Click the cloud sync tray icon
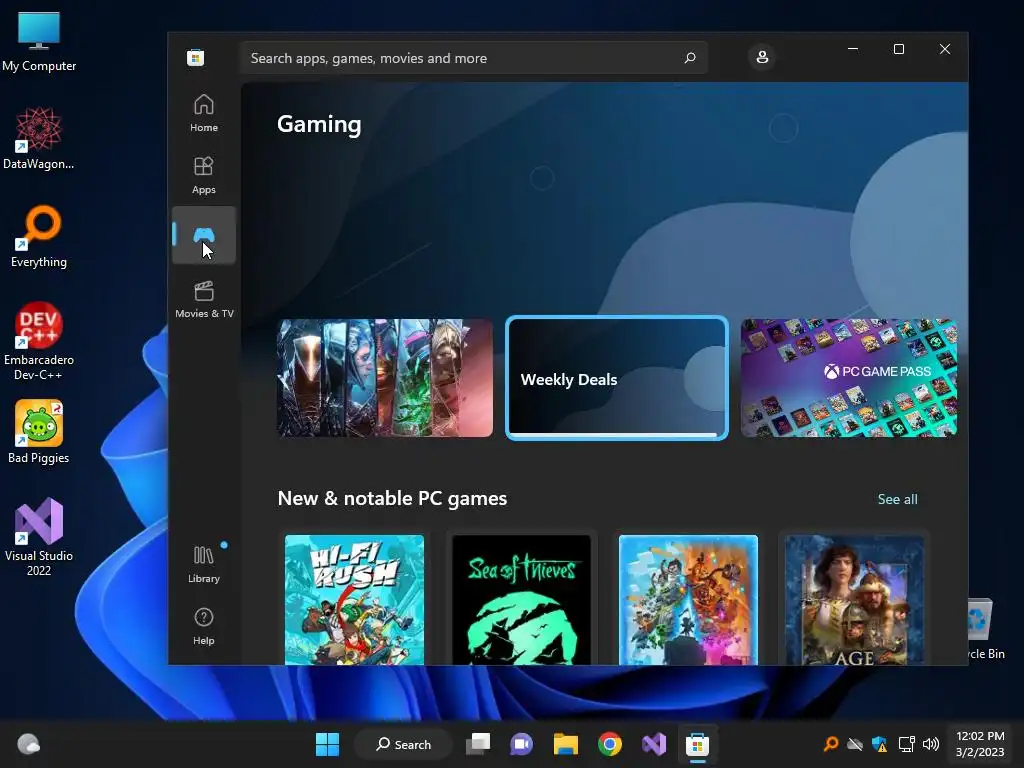The height and width of the screenshot is (768, 1024). pyautogui.click(x=855, y=744)
